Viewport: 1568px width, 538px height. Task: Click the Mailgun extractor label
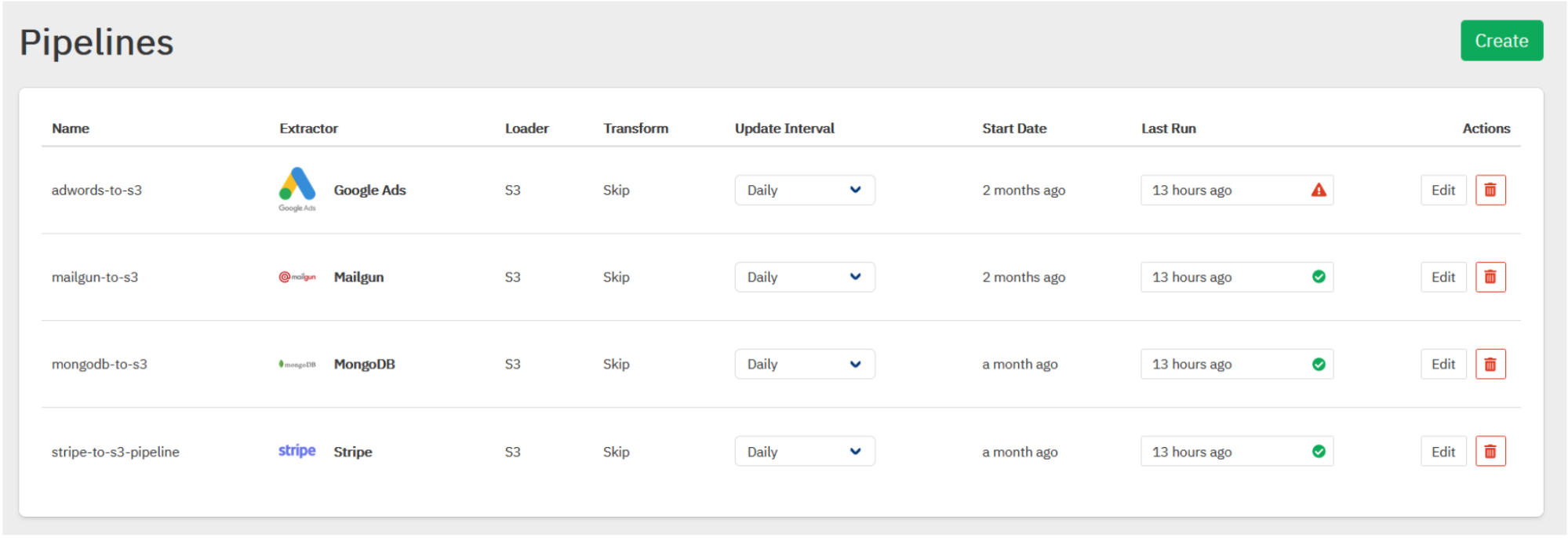358,277
